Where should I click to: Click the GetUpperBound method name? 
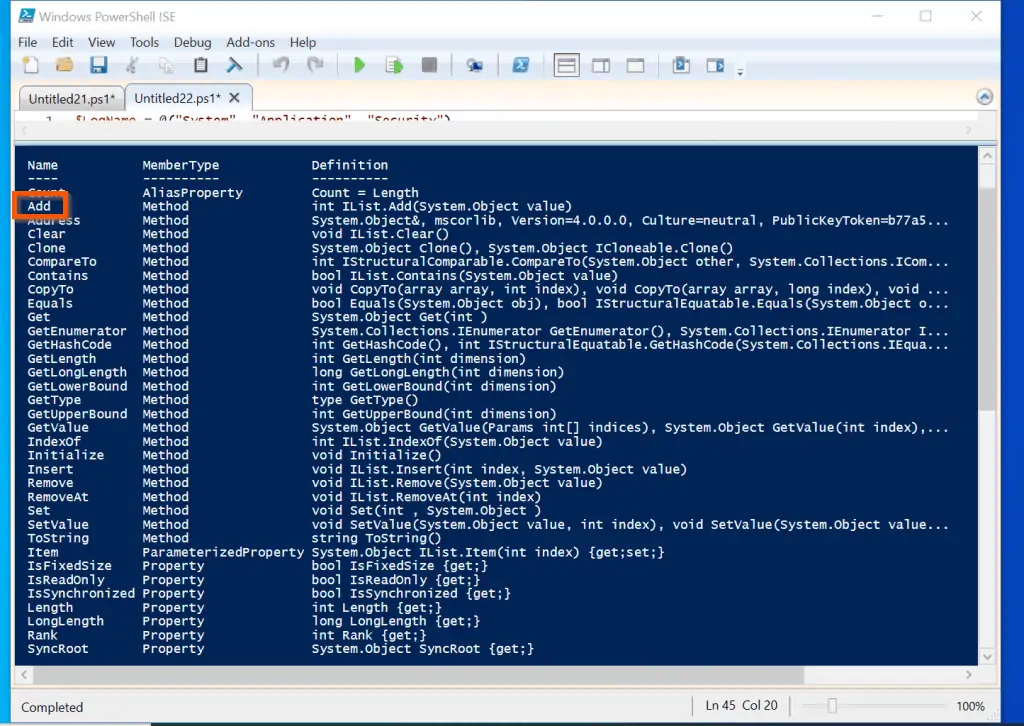[x=77, y=414]
